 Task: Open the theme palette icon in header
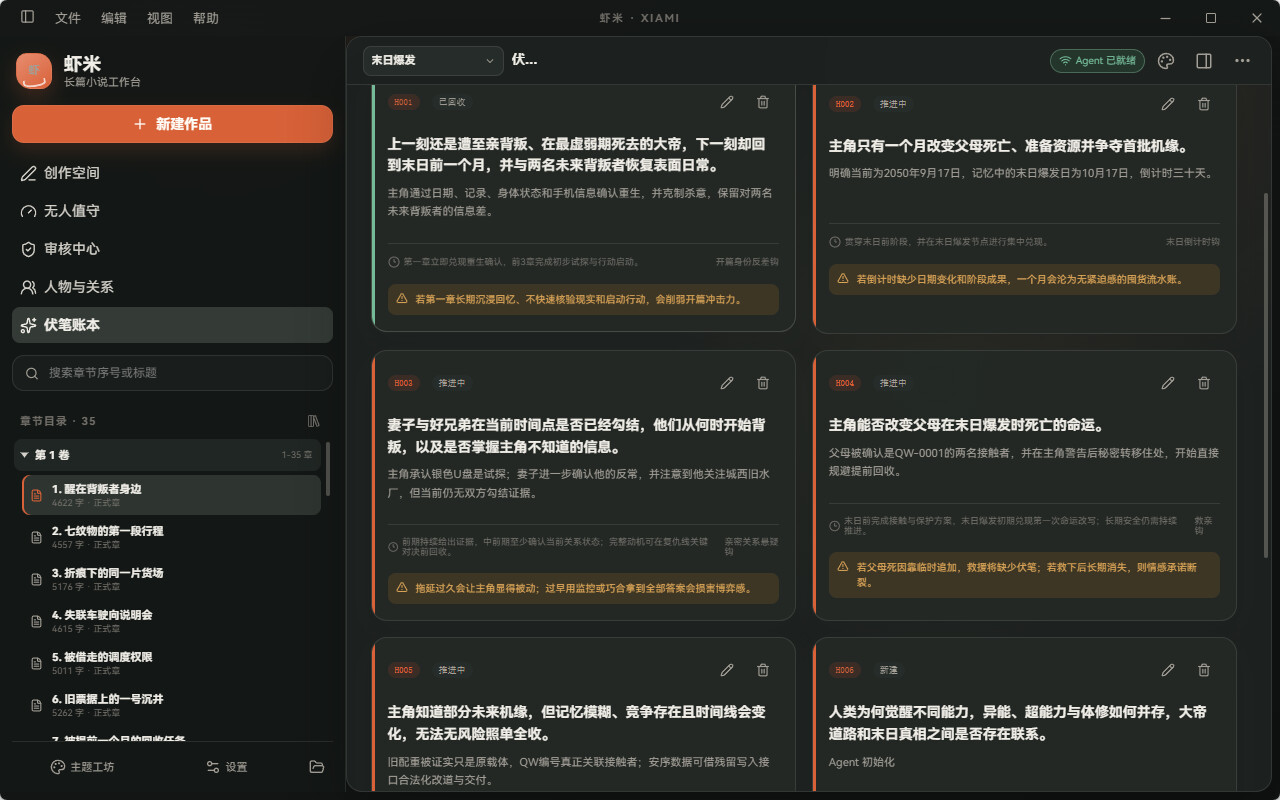point(1165,61)
